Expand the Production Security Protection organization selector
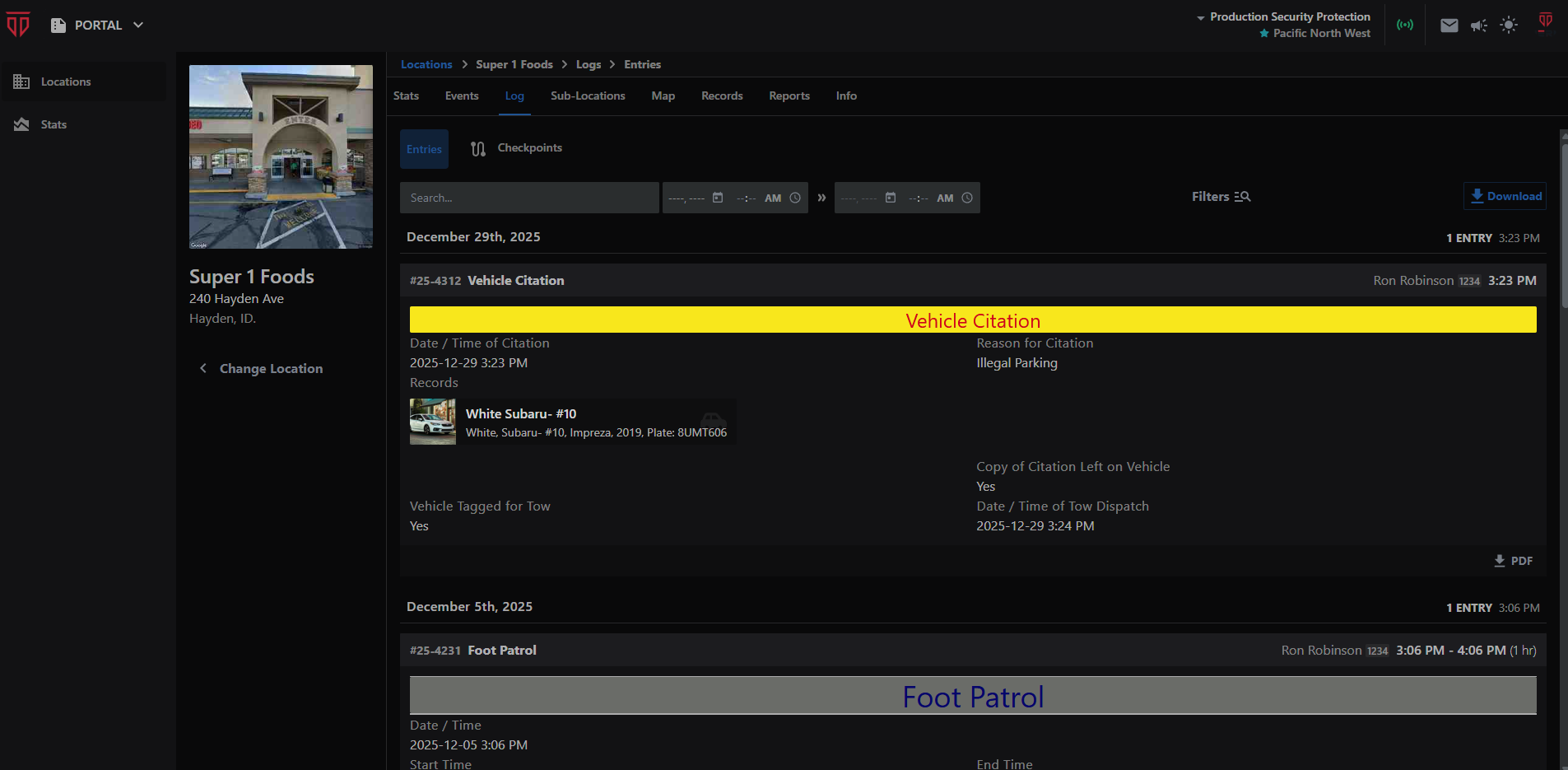This screenshot has width=1568, height=770. click(1283, 16)
